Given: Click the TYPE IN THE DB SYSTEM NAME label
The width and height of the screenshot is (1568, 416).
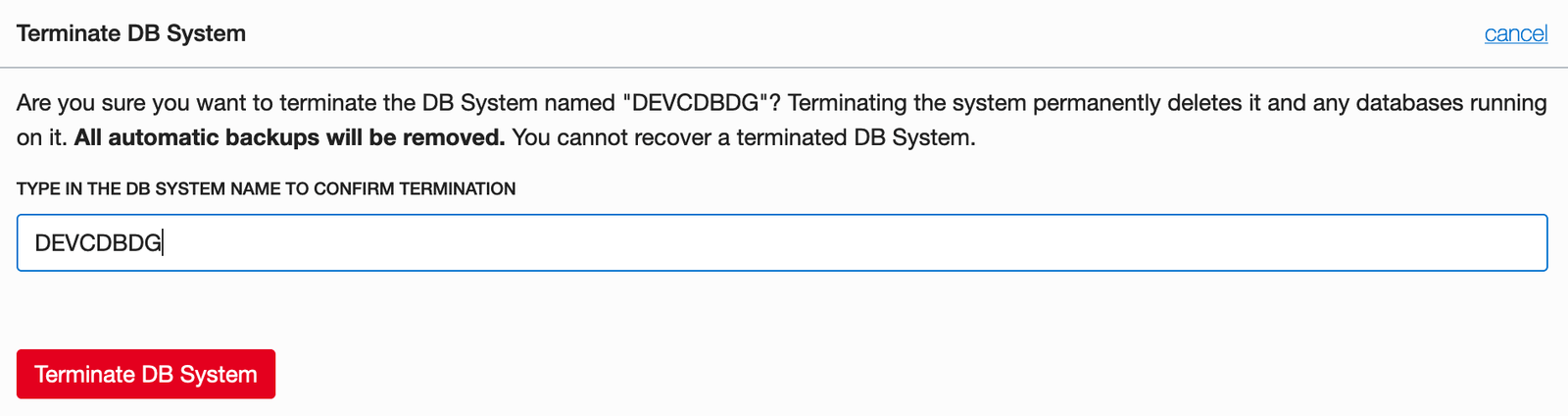Looking at the screenshot, I should point(147,188).
